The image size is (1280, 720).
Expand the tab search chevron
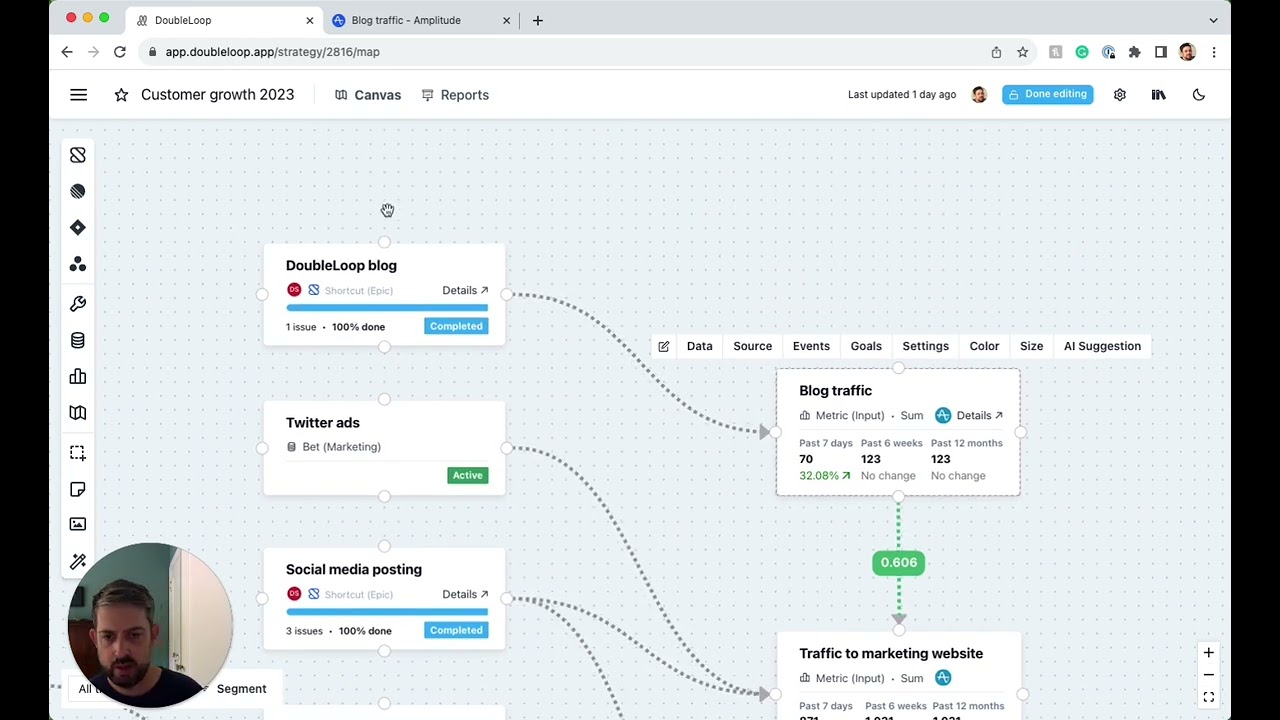pos(1213,20)
